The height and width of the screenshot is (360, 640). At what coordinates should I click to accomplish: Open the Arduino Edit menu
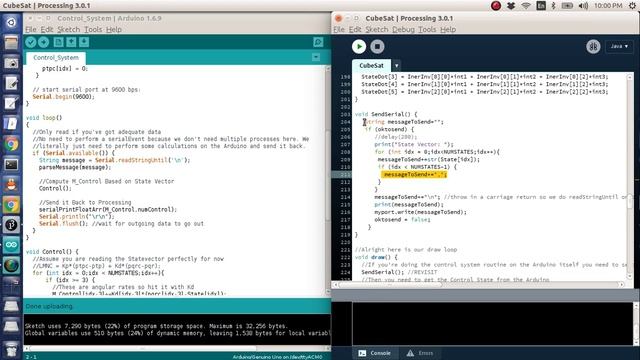(x=47, y=29)
